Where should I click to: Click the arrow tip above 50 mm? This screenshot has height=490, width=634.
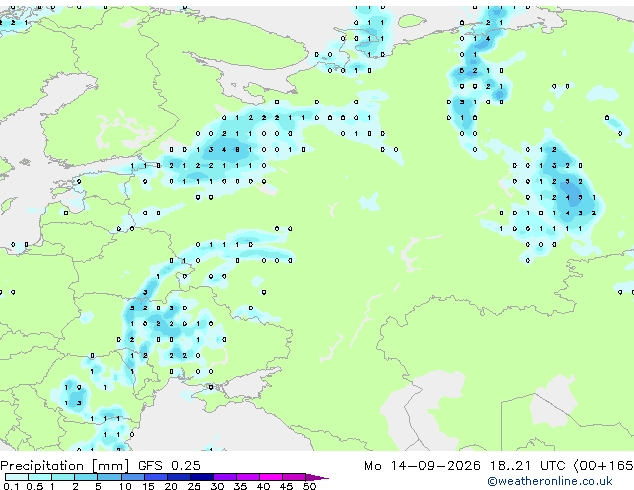[317, 477]
